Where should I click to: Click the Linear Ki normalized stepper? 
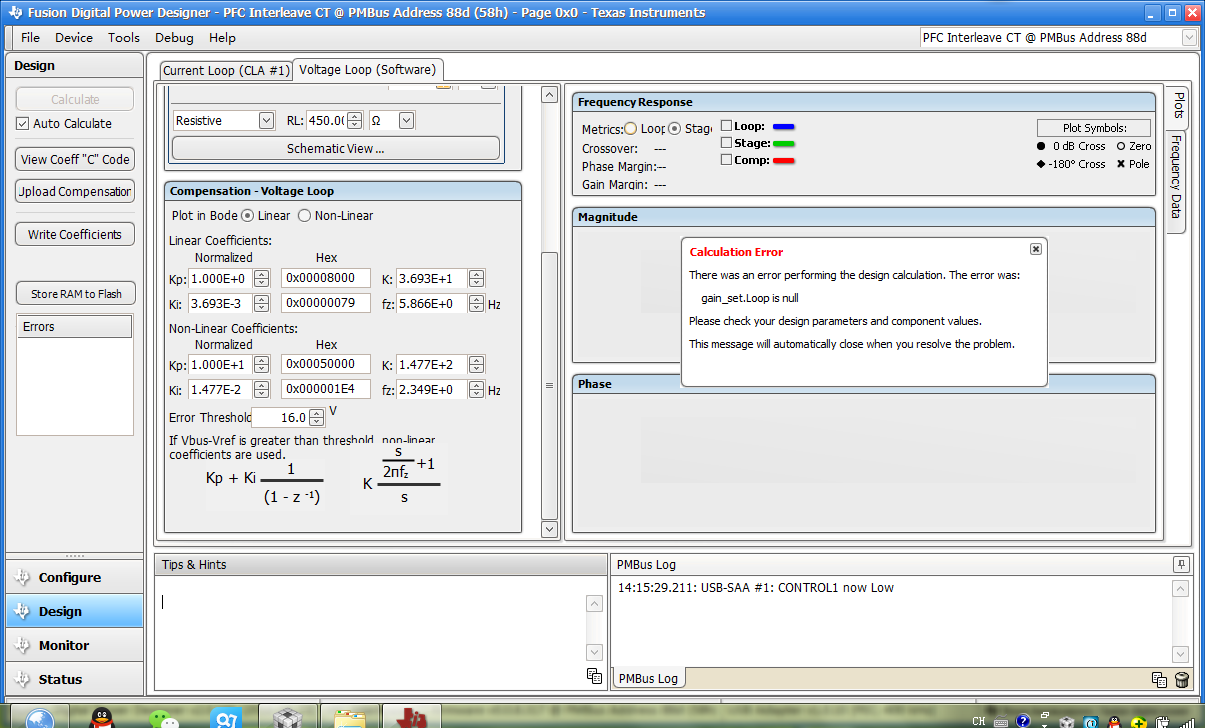coord(261,303)
